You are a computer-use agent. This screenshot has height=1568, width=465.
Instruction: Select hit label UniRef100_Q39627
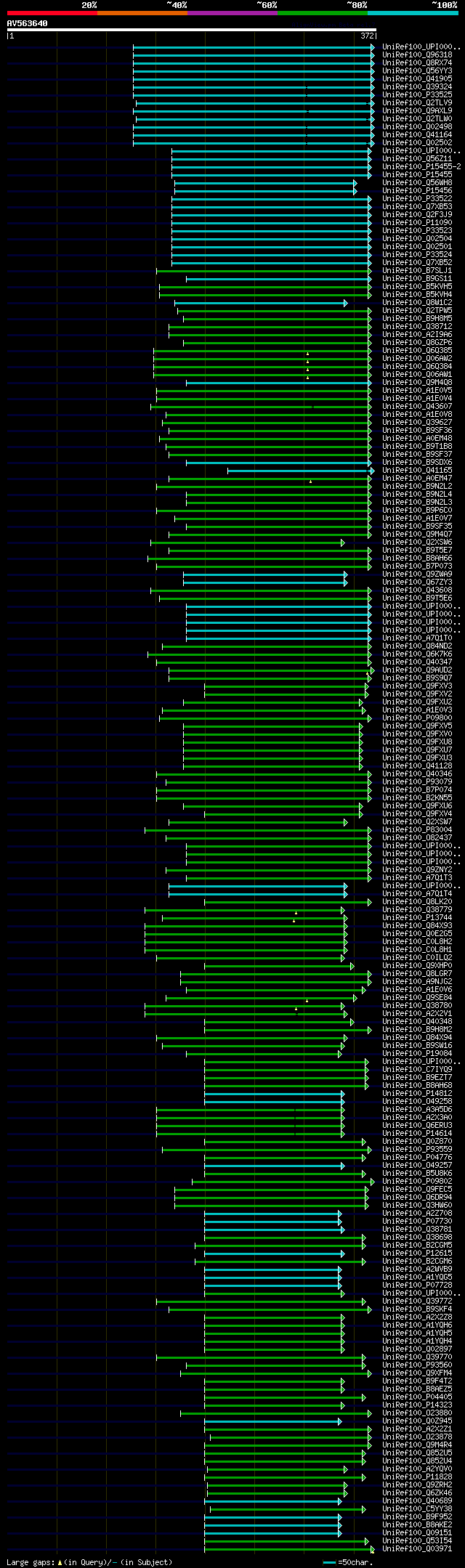[417, 422]
